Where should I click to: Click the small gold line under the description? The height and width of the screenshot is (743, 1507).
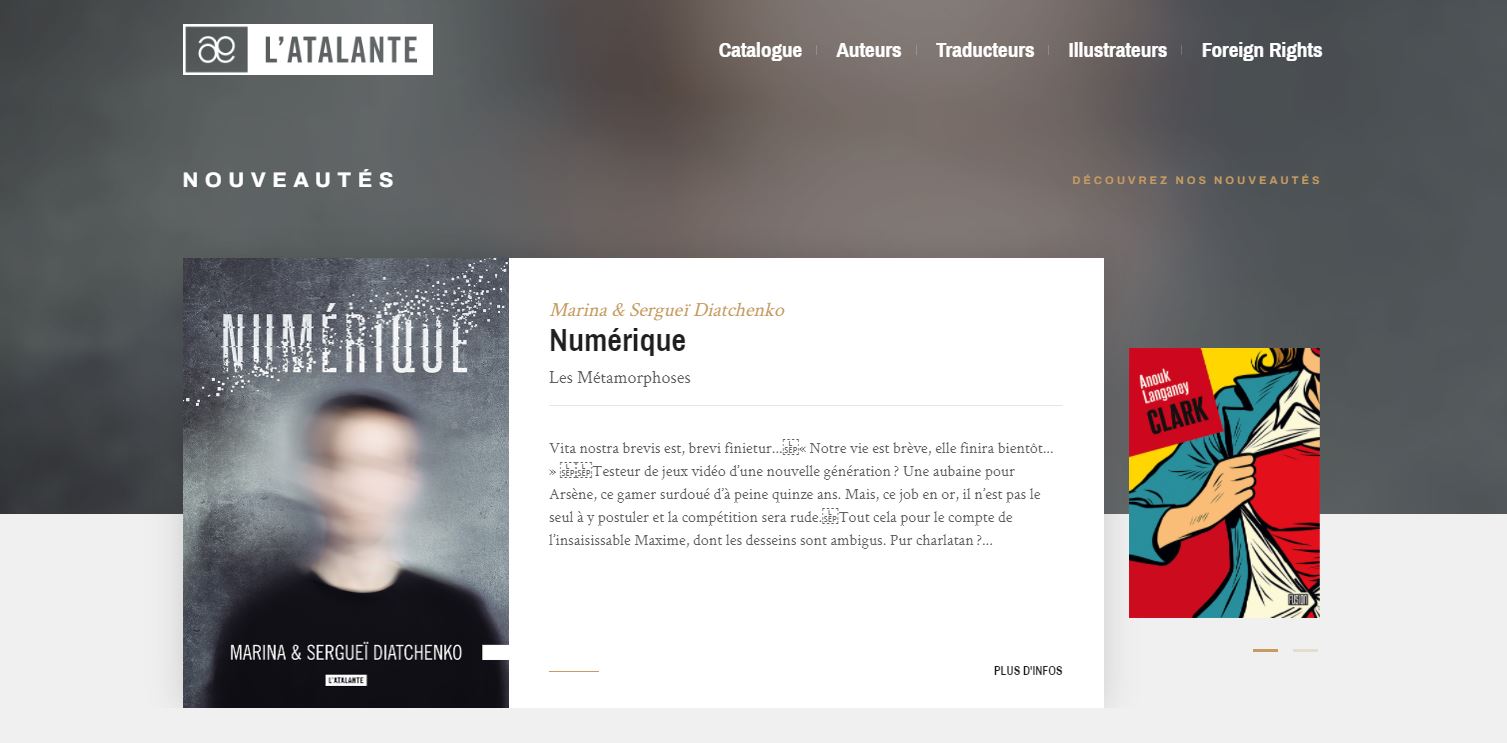tap(574, 671)
